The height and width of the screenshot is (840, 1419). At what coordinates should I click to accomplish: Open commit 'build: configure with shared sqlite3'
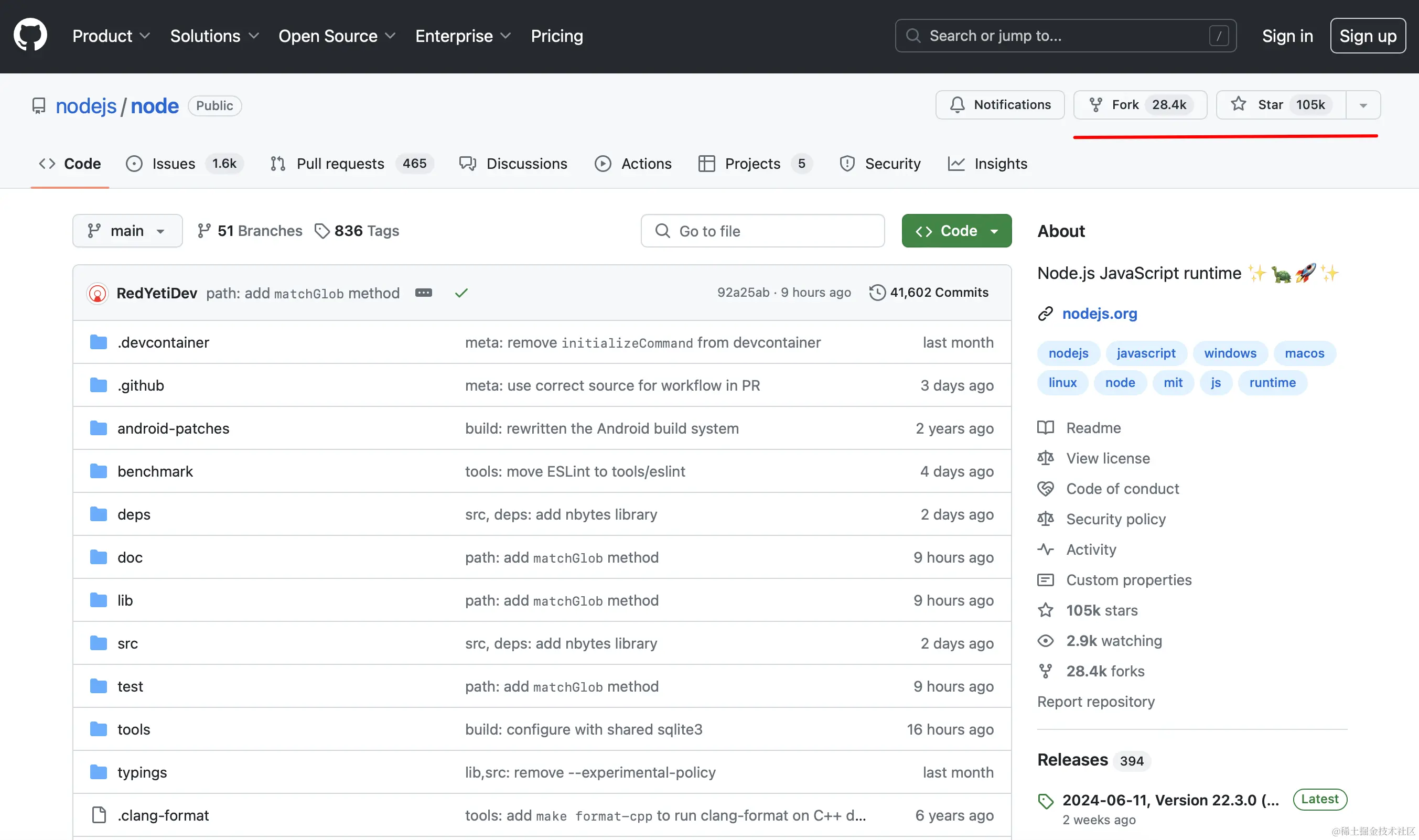coord(584,729)
